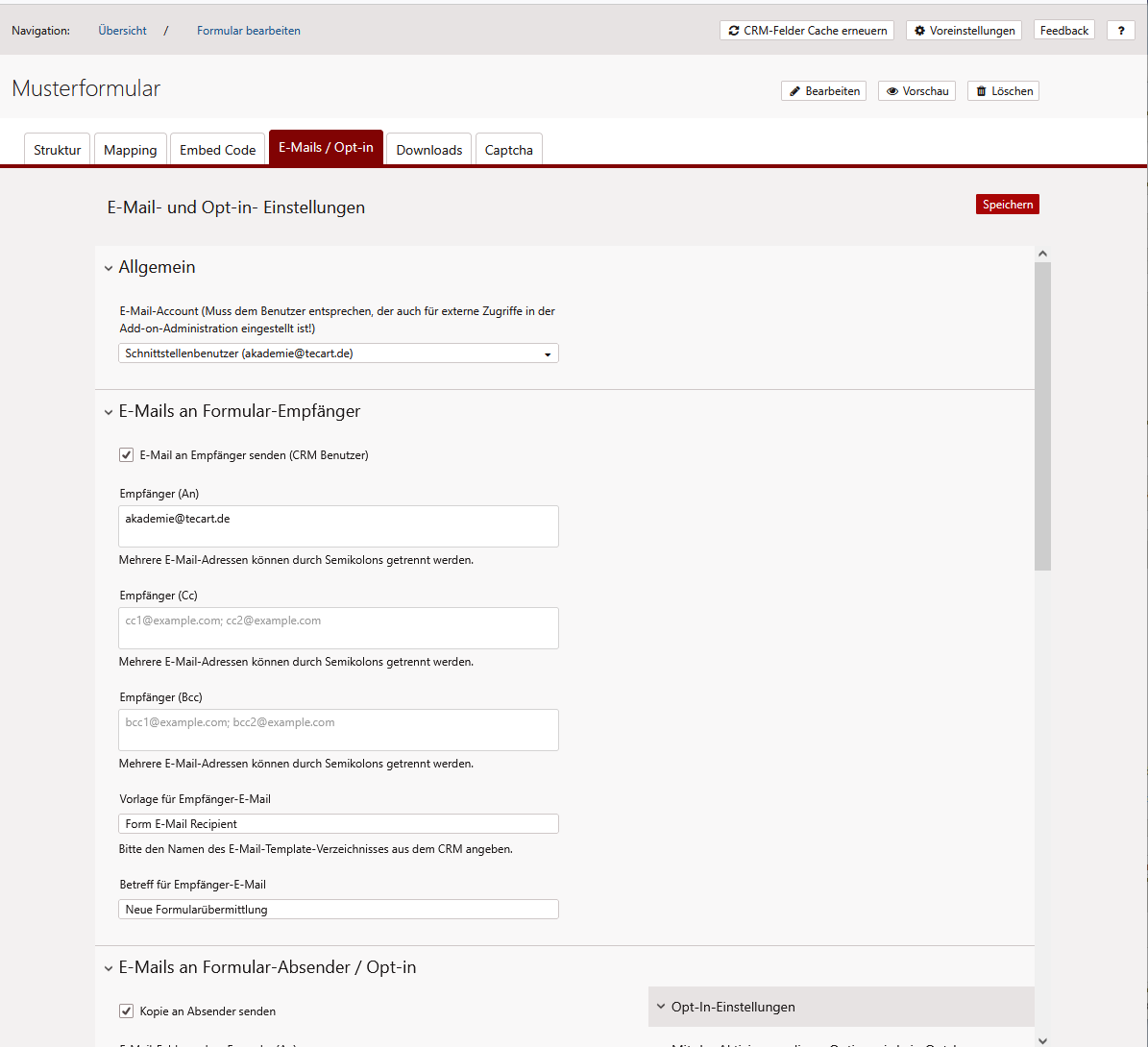The height and width of the screenshot is (1047, 1148).
Task: Open the E-Mail-Account dropdown
Action: (x=338, y=353)
